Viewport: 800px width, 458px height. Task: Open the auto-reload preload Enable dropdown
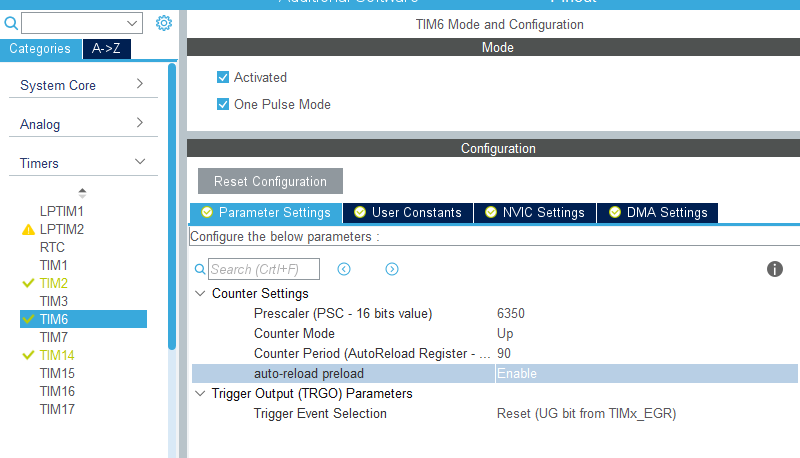coord(646,373)
